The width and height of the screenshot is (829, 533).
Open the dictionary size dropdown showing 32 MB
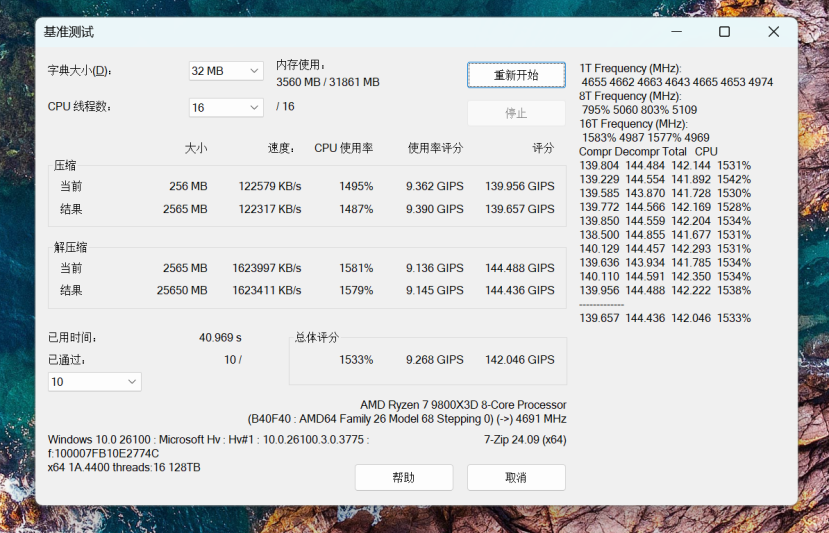point(226,71)
